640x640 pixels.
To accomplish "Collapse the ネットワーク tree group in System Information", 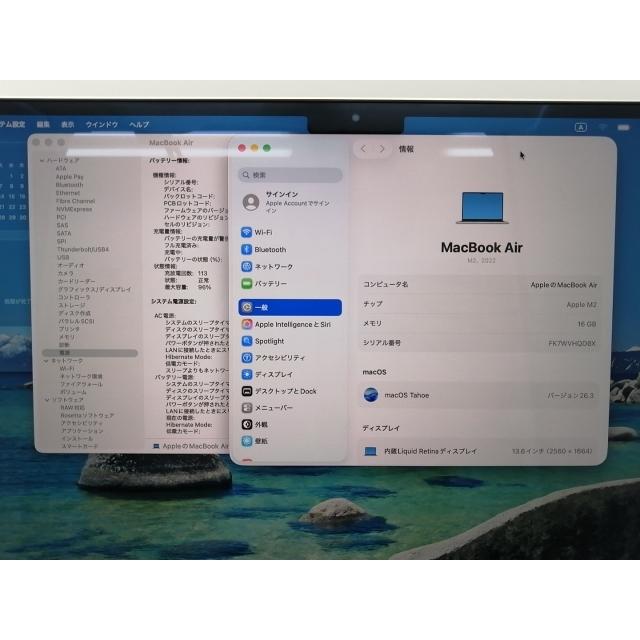I will [46, 361].
